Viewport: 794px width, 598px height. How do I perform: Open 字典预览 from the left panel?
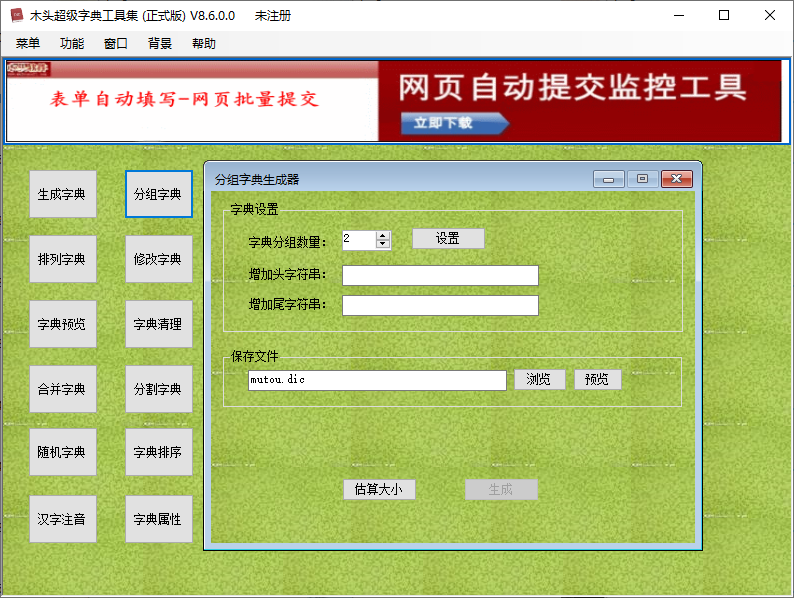point(63,324)
